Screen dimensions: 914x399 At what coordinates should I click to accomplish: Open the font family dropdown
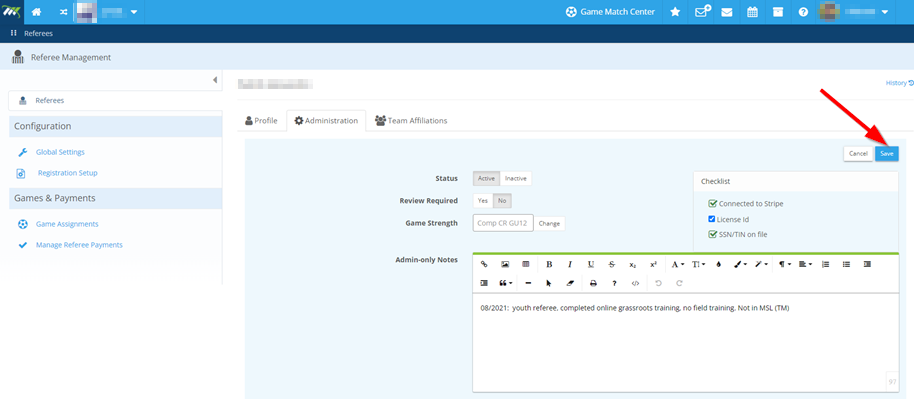coord(677,264)
